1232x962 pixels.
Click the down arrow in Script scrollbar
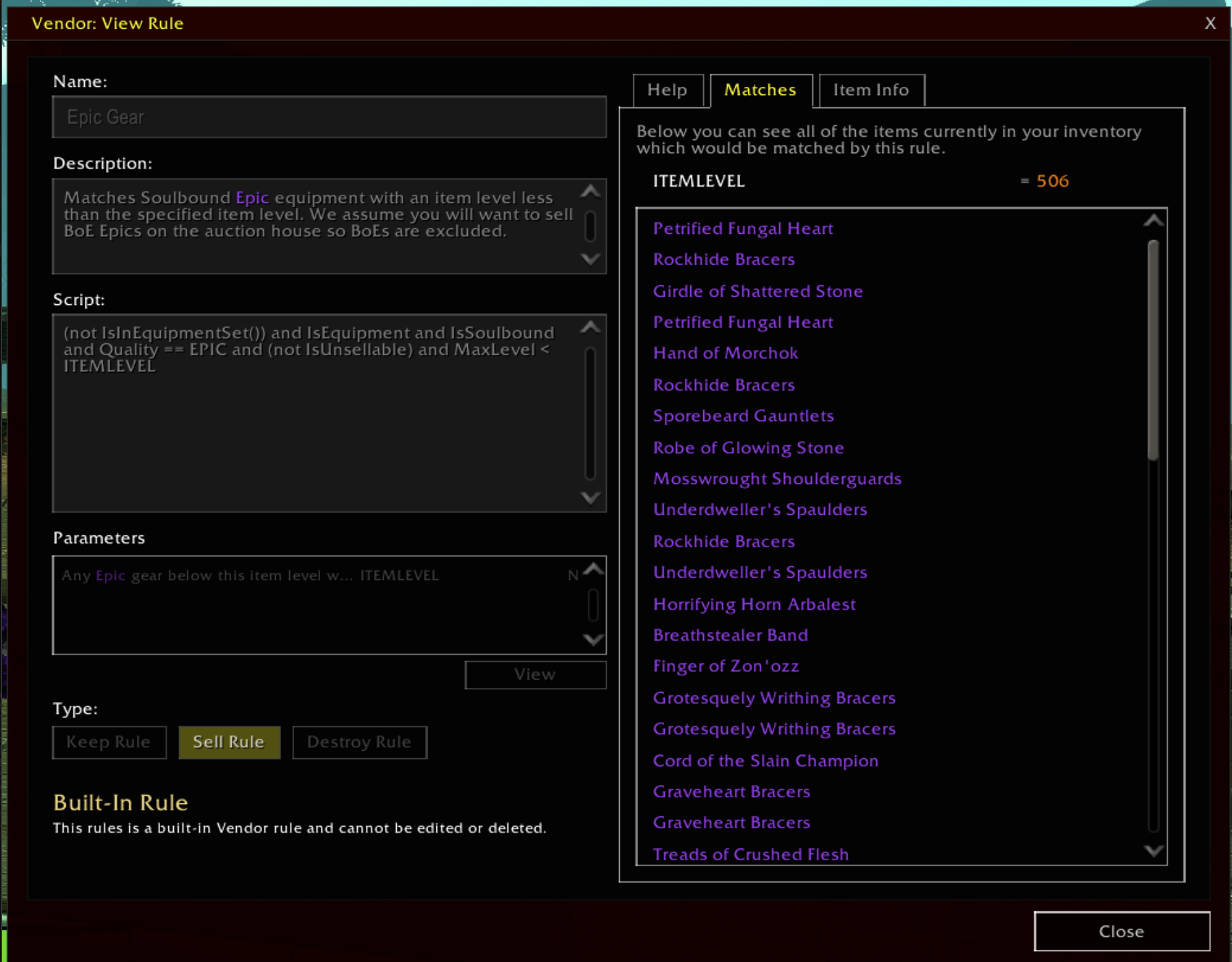click(590, 497)
